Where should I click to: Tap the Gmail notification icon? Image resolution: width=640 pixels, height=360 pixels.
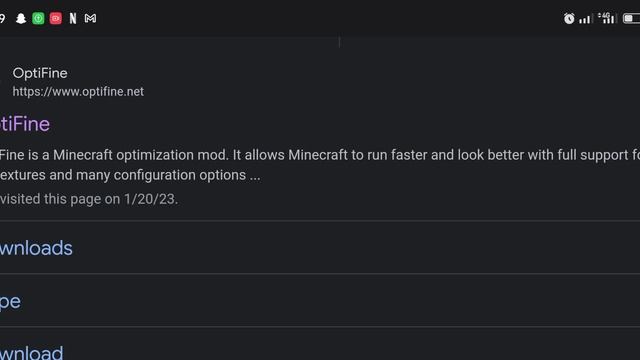click(x=90, y=18)
